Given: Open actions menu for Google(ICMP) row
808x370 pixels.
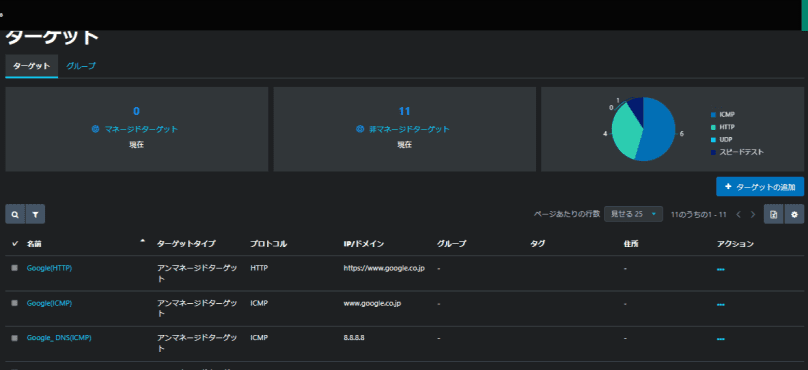Looking at the screenshot, I should point(720,305).
